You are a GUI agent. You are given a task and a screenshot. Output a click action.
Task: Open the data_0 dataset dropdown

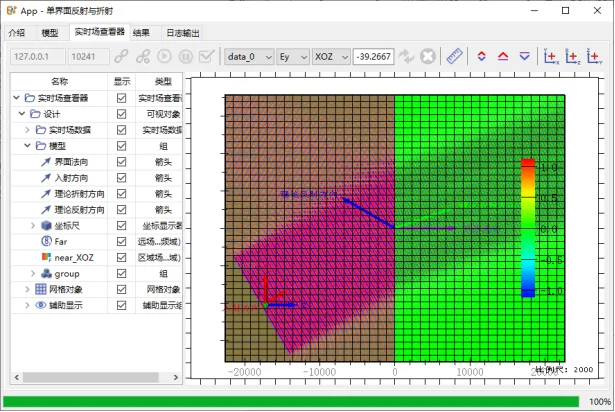pos(249,57)
